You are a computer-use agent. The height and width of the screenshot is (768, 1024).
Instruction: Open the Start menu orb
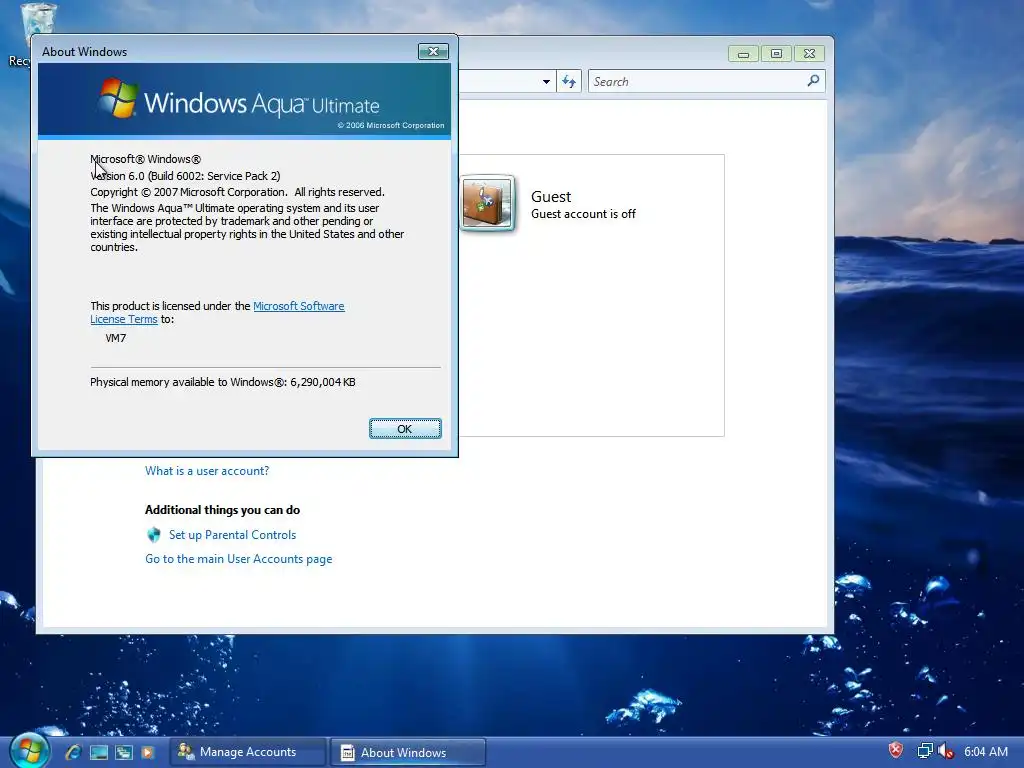29,750
